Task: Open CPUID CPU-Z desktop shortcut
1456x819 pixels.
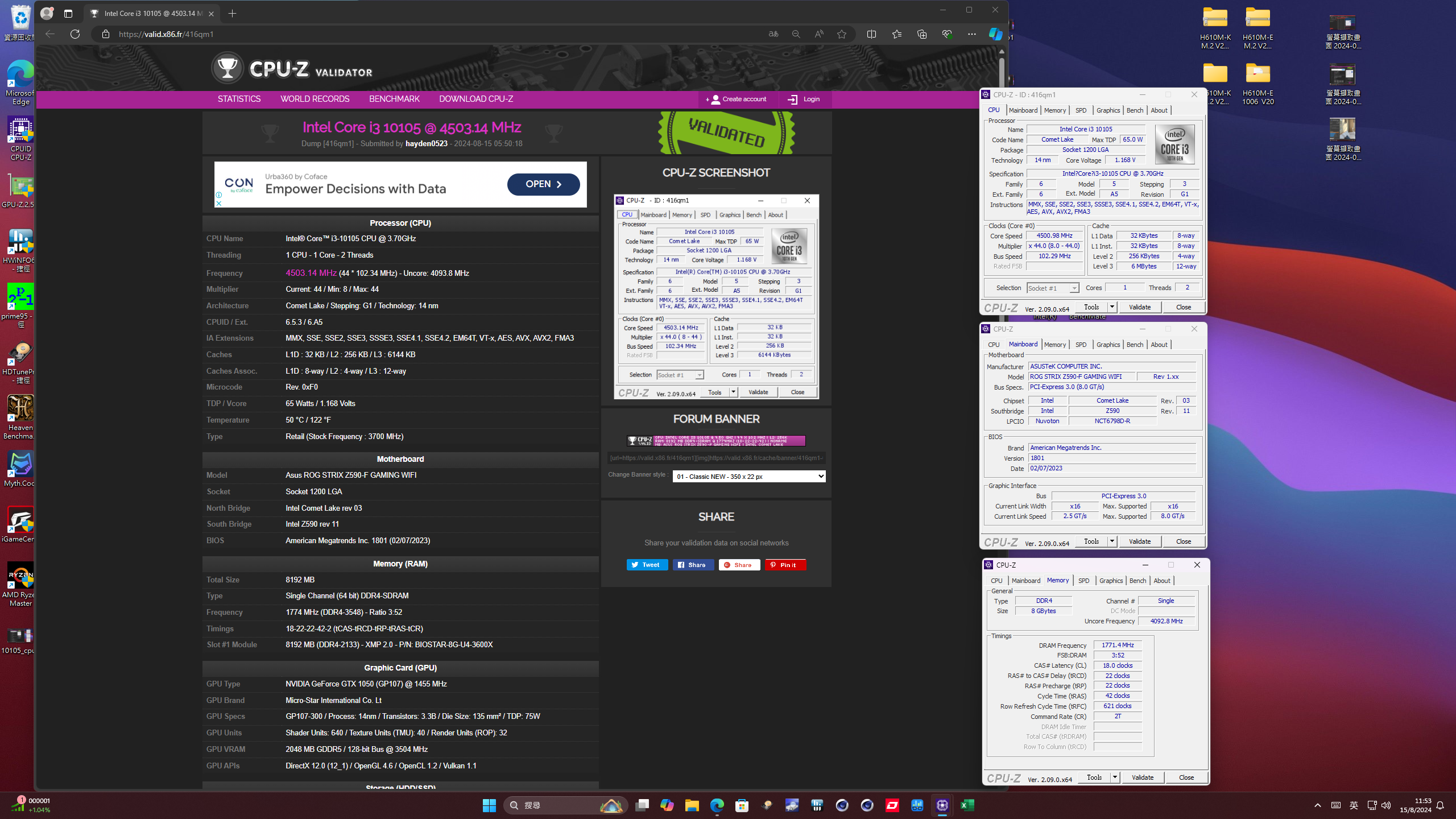Action: click(21, 139)
